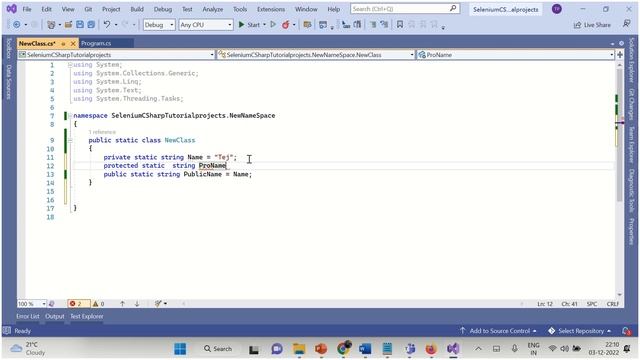640x360 pixels.
Task: Switch to the Program.cs tab
Action: tap(96, 43)
